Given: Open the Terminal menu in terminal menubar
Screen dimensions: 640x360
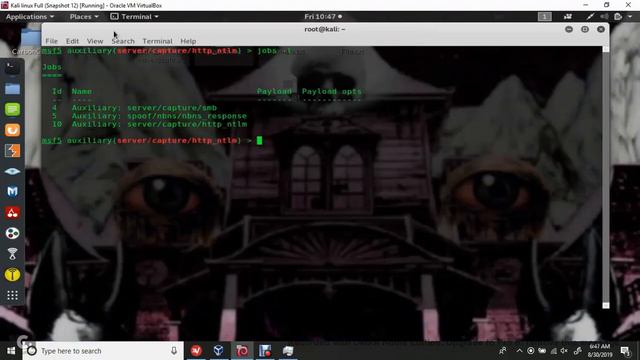Looking at the screenshot, I should coord(157,41).
